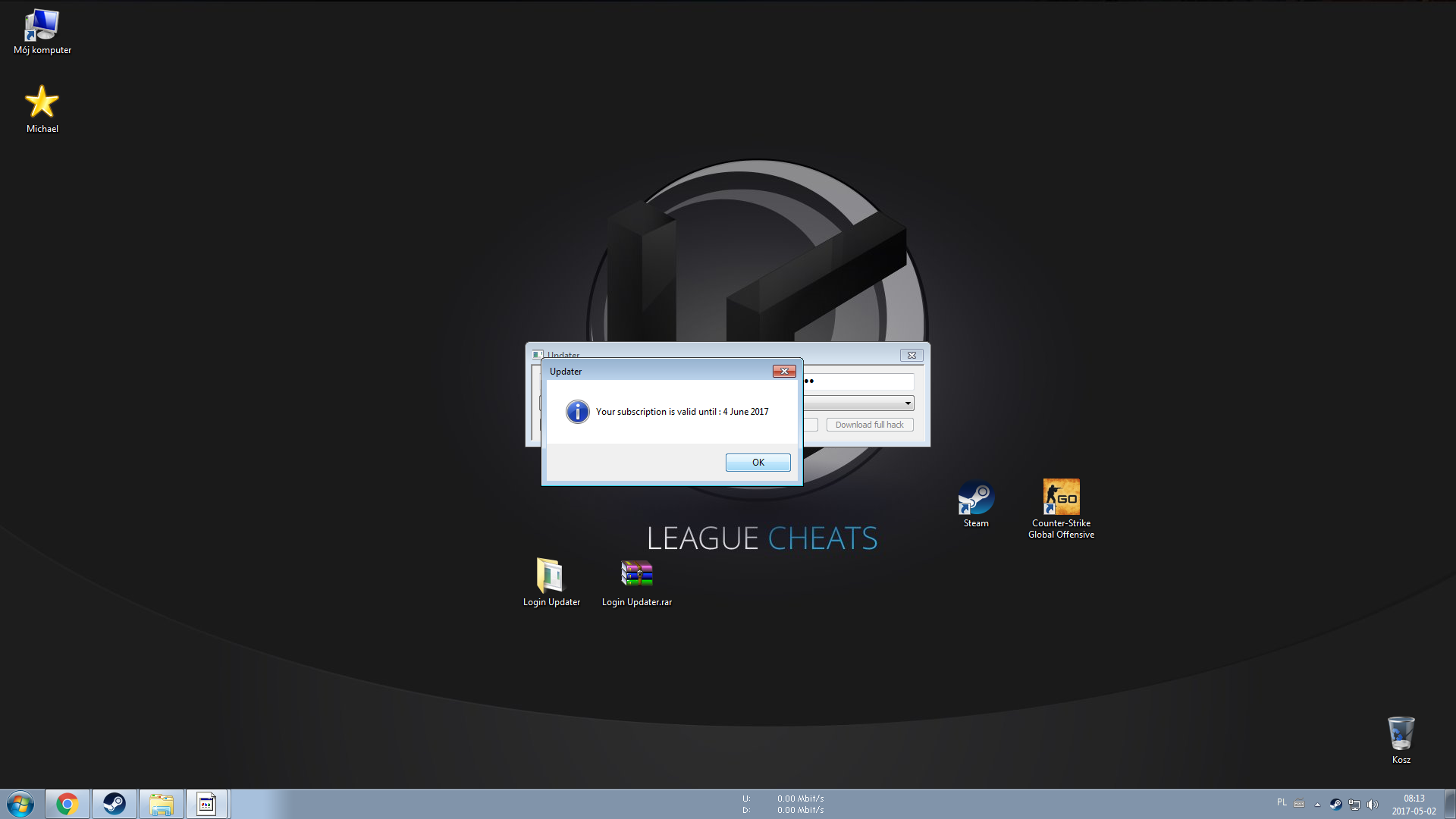Click the info icon in subscription dialog
Image resolution: width=1456 pixels, height=819 pixels.
577,412
